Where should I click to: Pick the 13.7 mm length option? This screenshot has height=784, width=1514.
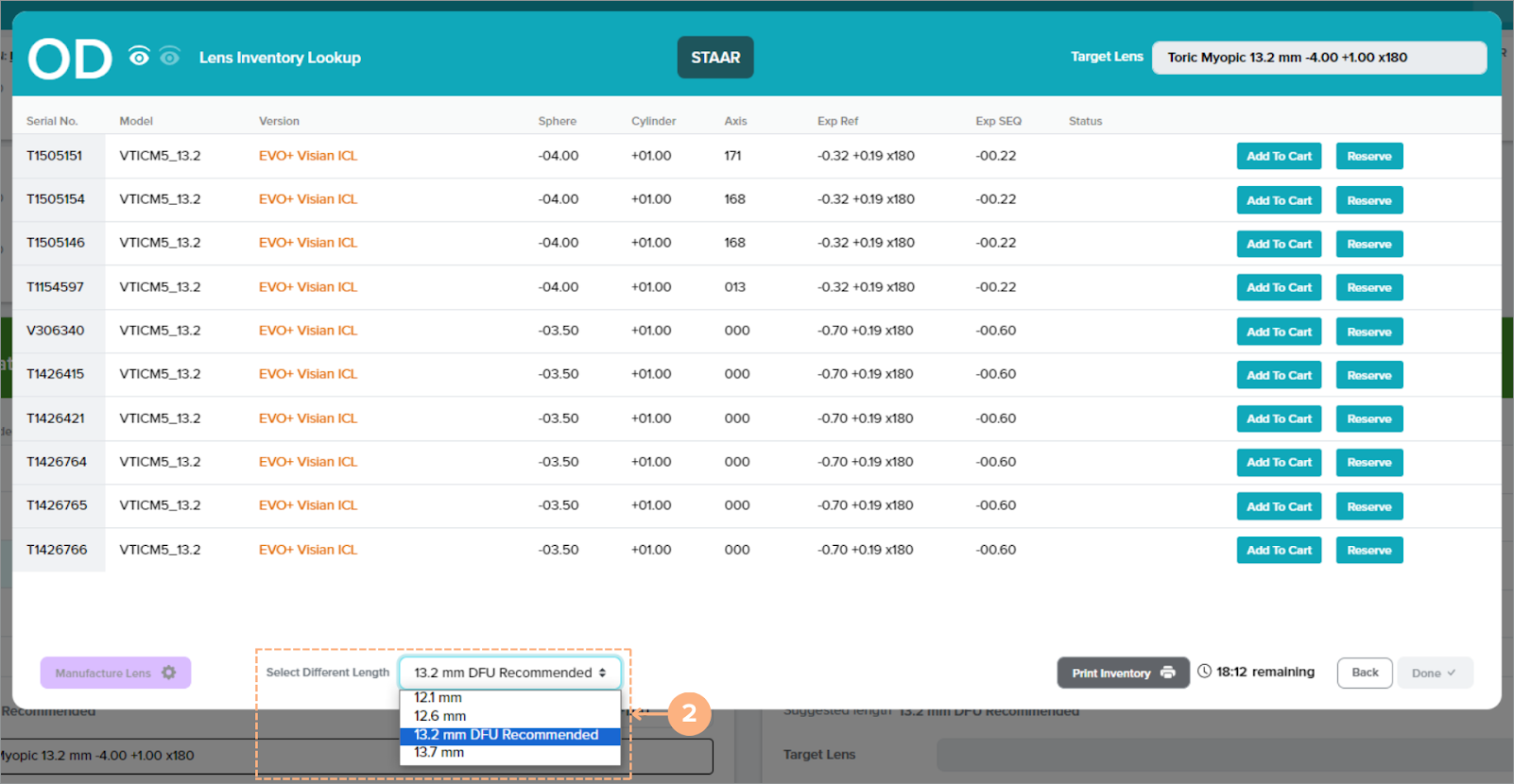(439, 753)
